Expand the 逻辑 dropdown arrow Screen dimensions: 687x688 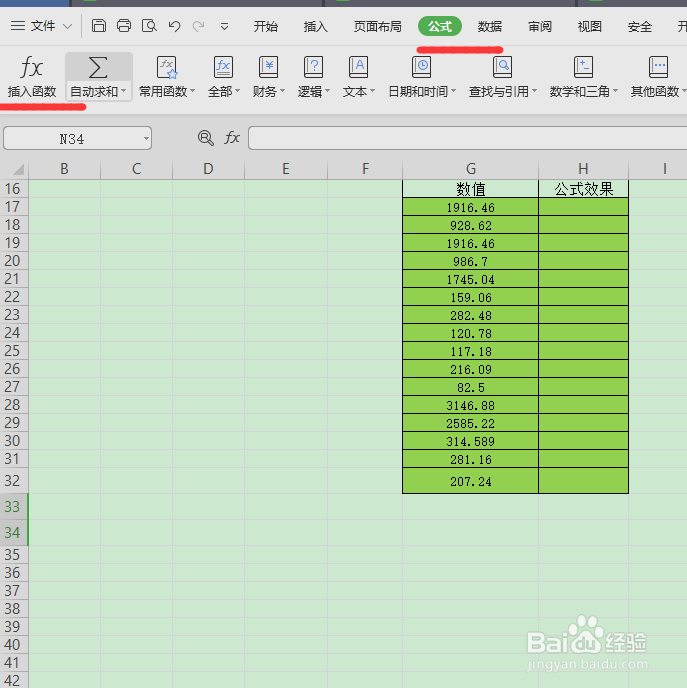point(327,91)
